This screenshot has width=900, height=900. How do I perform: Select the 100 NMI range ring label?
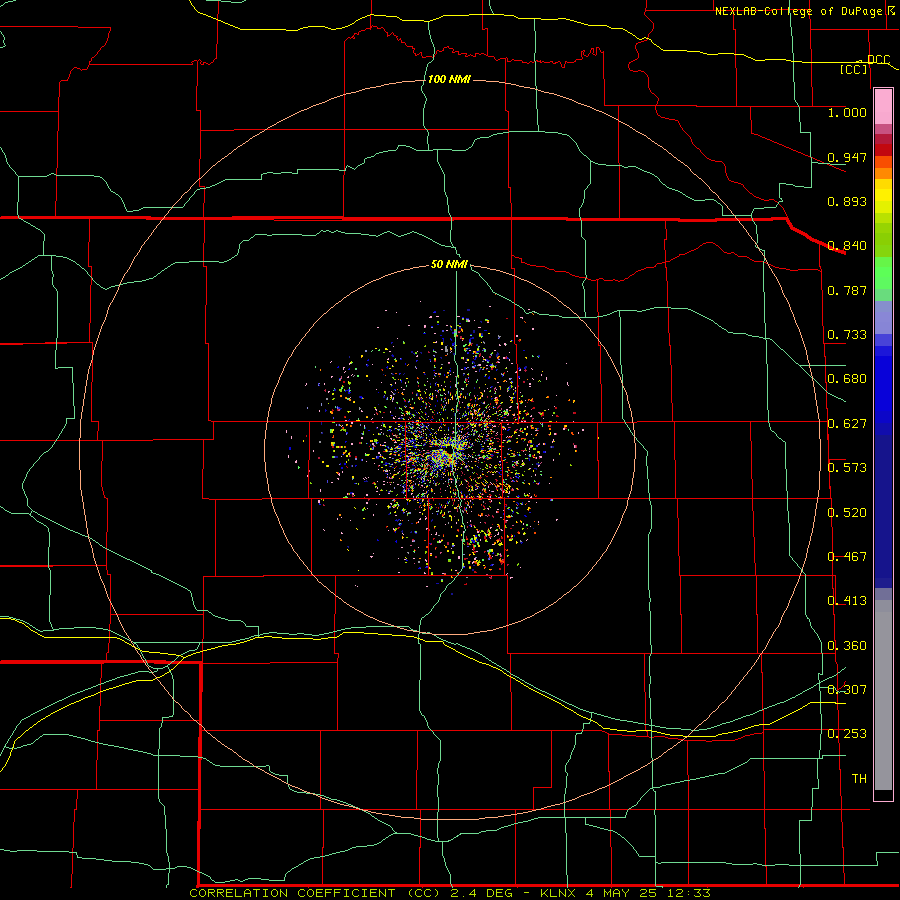click(449, 79)
